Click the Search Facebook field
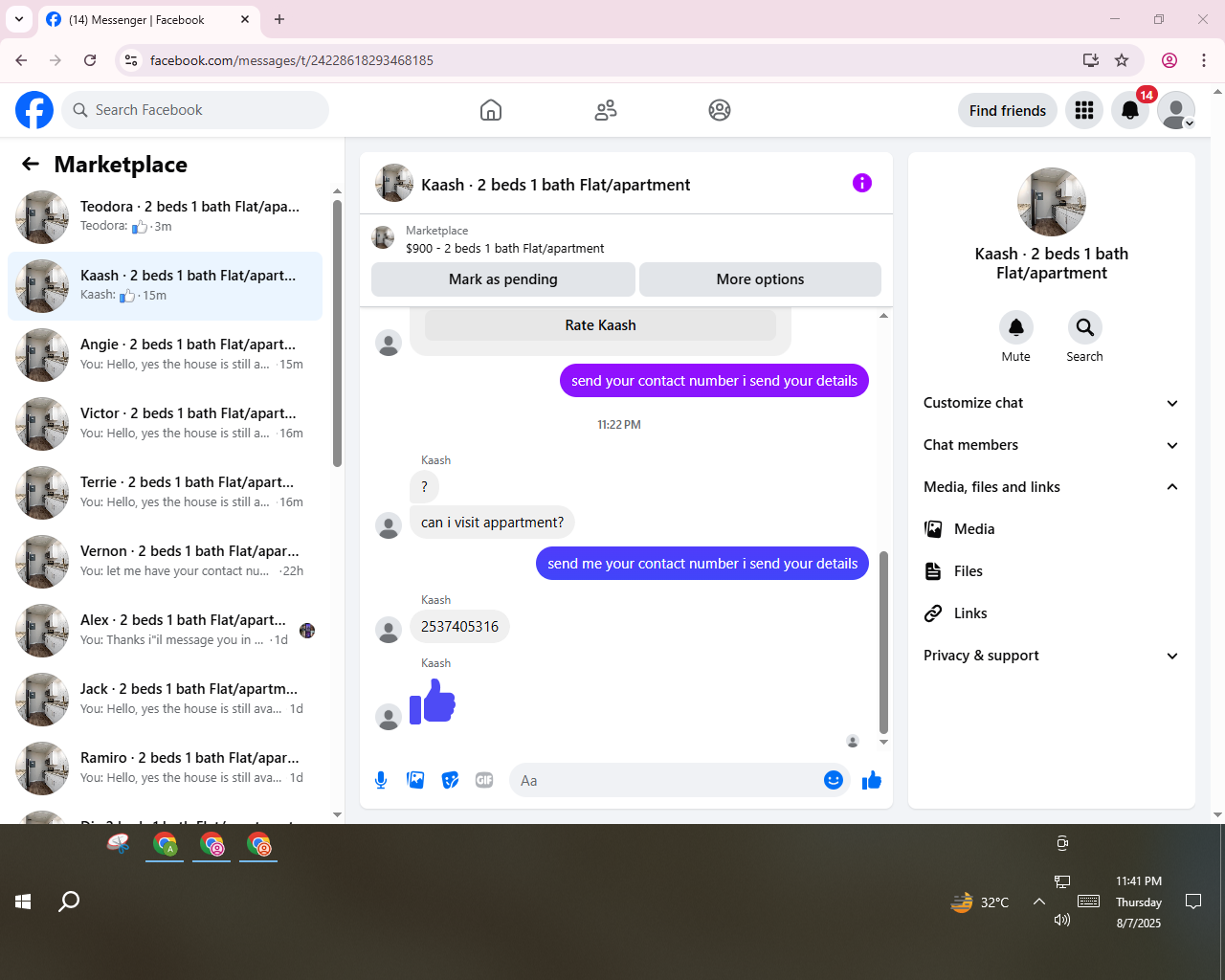The height and width of the screenshot is (980, 1225). click(x=195, y=110)
